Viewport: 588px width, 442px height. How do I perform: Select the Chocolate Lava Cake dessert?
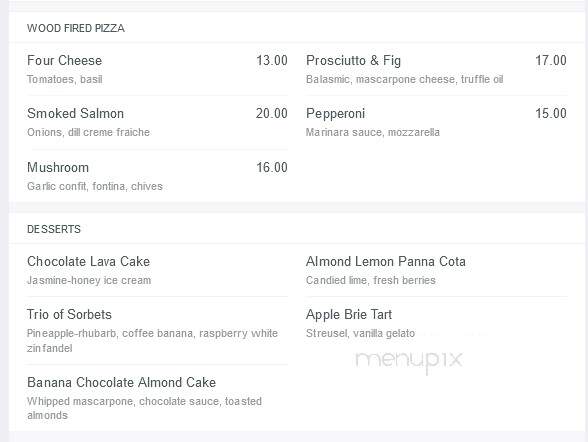tap(88, 262)
